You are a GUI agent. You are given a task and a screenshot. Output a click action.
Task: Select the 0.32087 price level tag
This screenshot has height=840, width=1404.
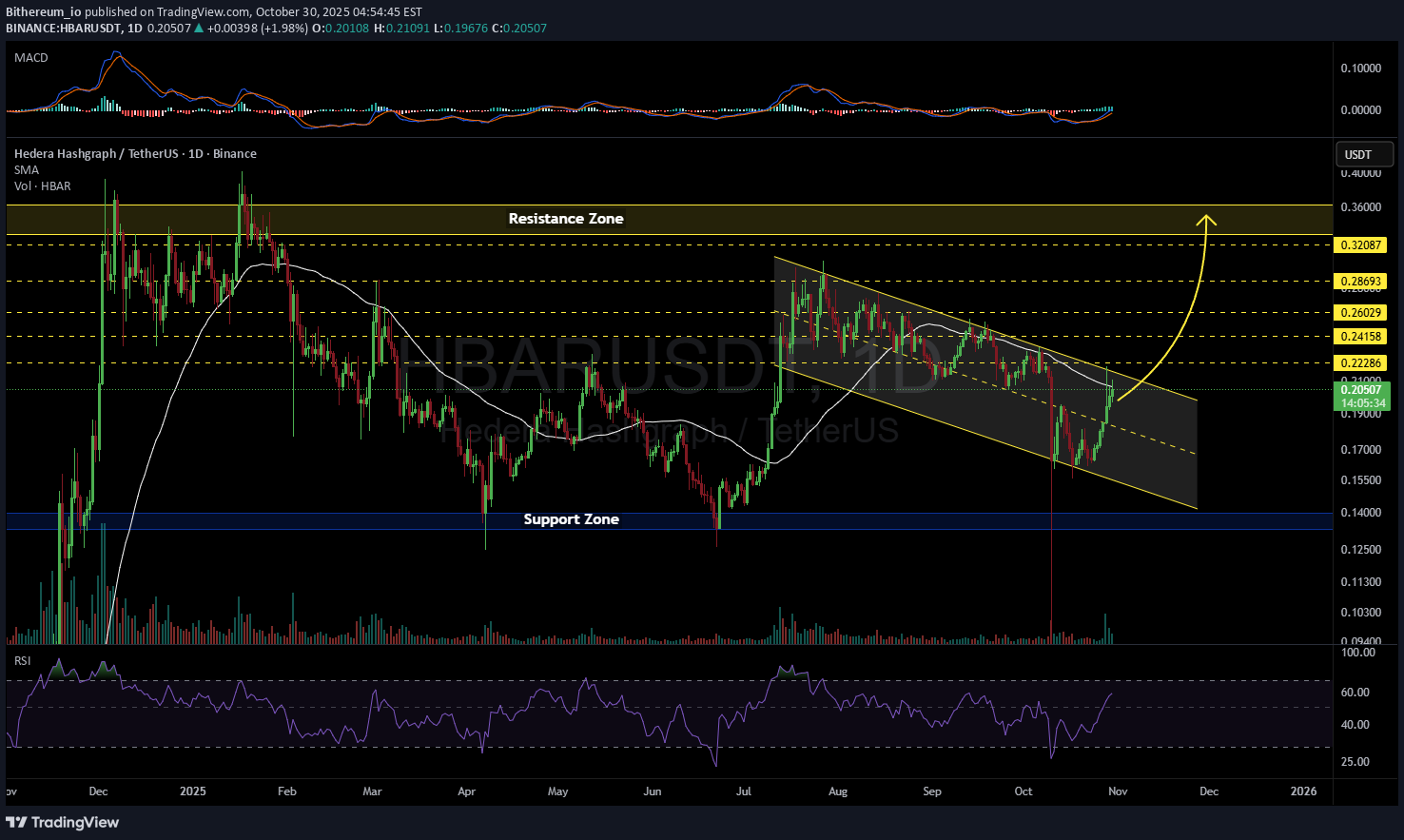(1361, 245)
